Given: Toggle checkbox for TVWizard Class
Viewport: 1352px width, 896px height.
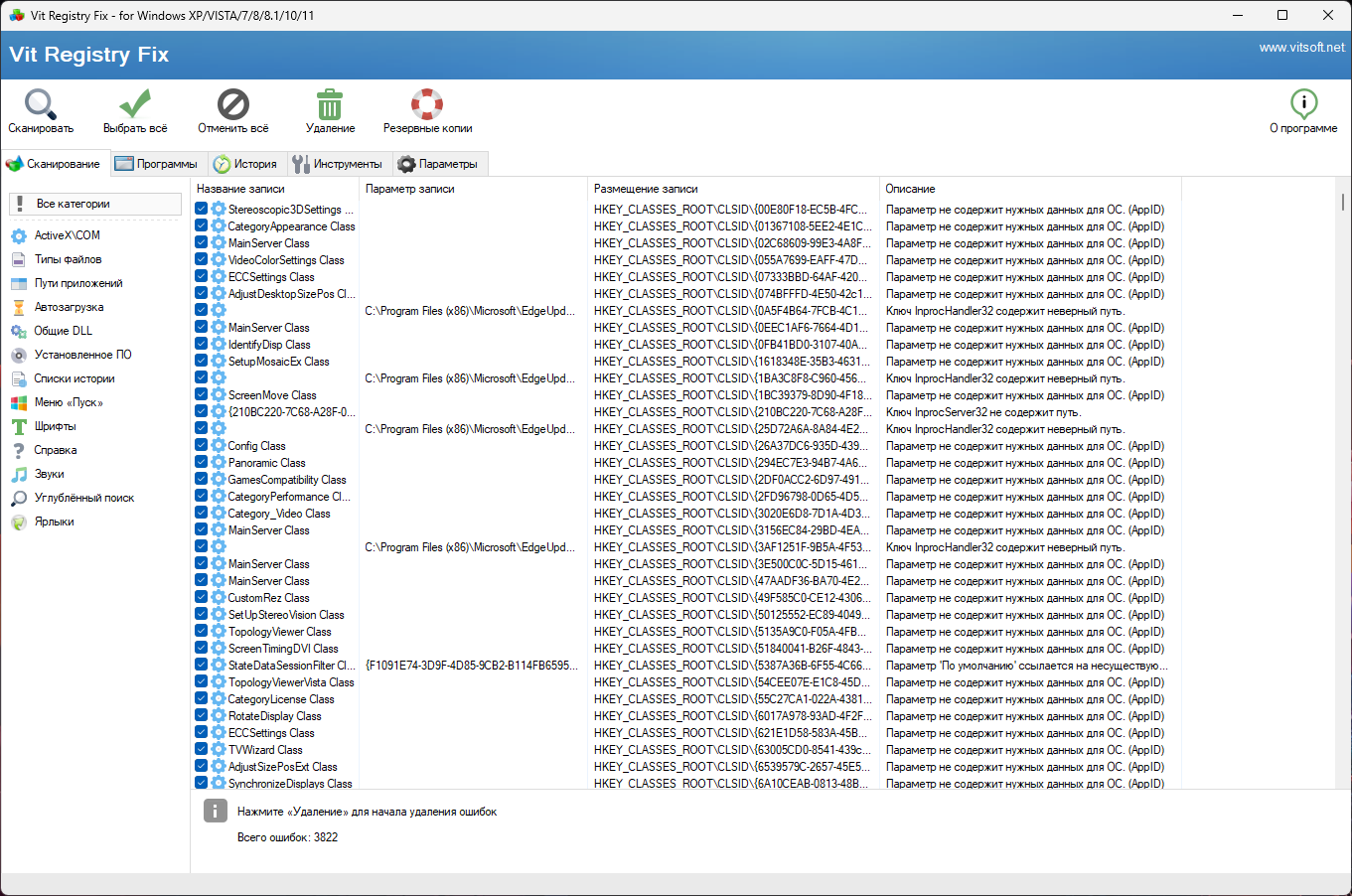Looking at the screenshot, I should point(202,749).
